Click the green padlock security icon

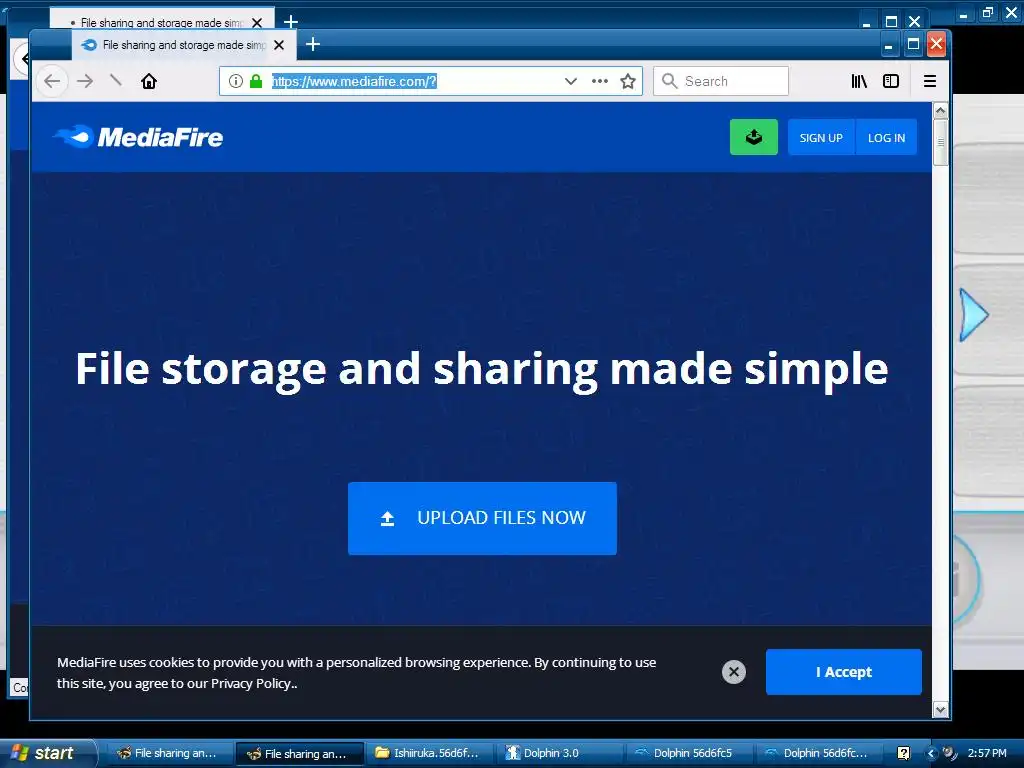click(x=256, y=81)
